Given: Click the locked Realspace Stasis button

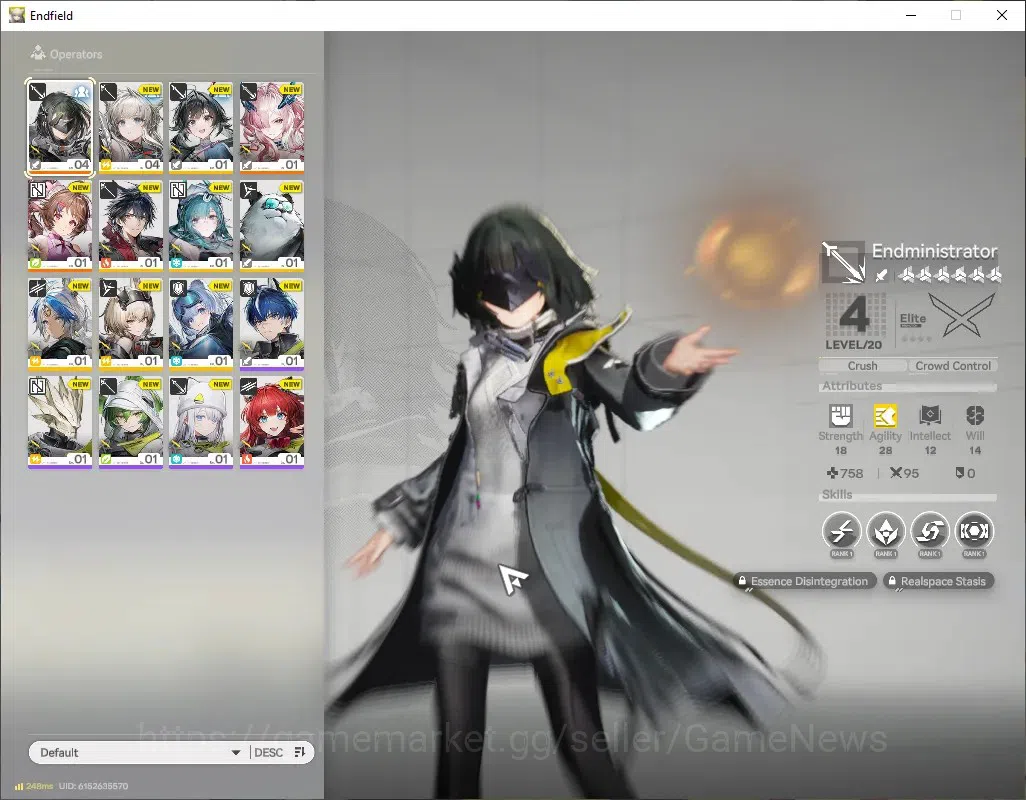Looking at the screenshot, I should coord(938,581).
